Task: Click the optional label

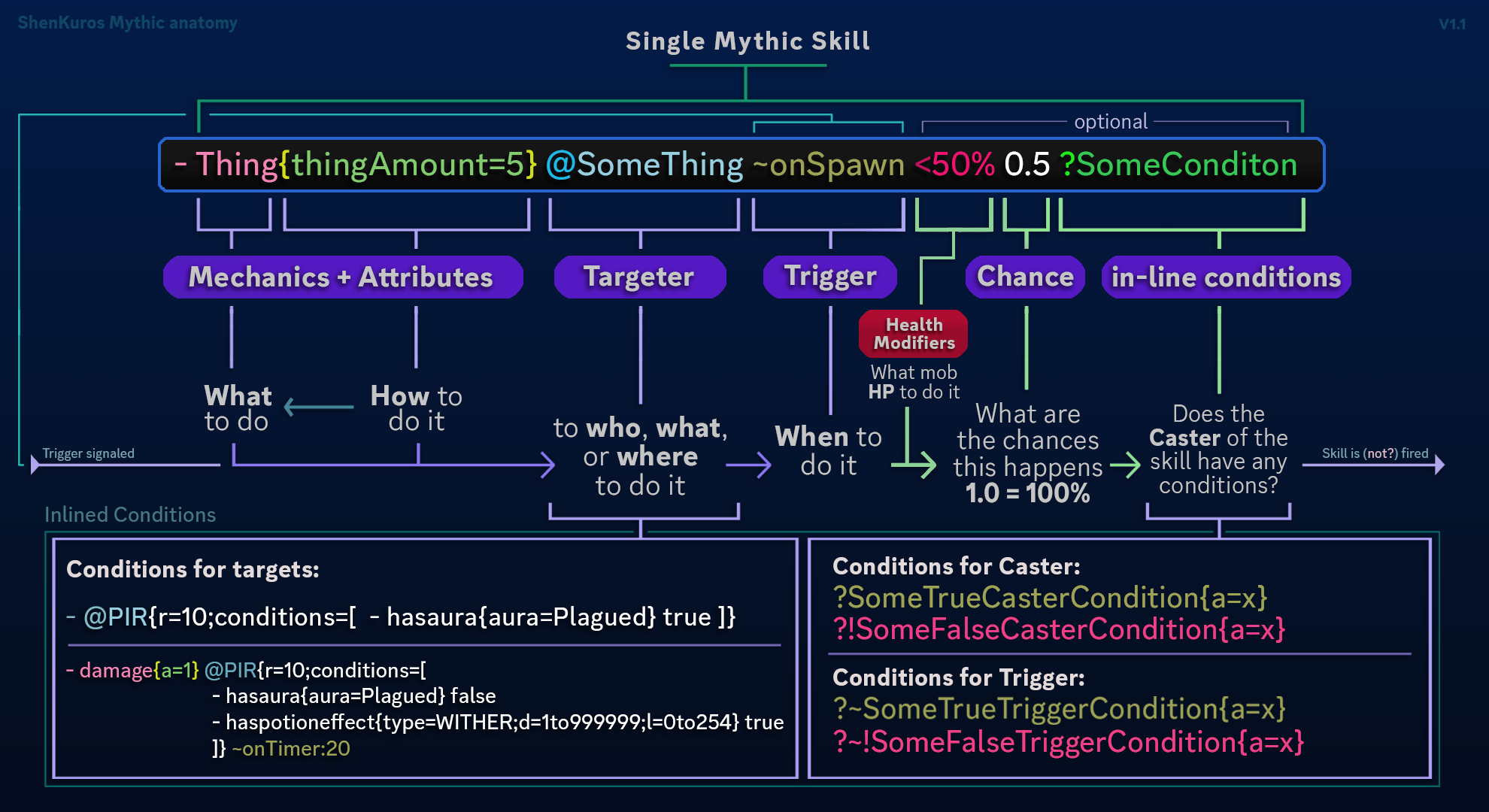Action: click(x=1111, y=122)
